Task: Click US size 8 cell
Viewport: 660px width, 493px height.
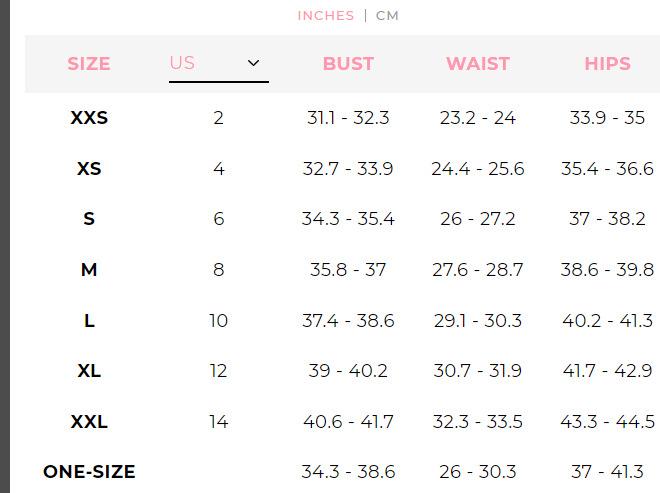Action: (x=218, y=270)
